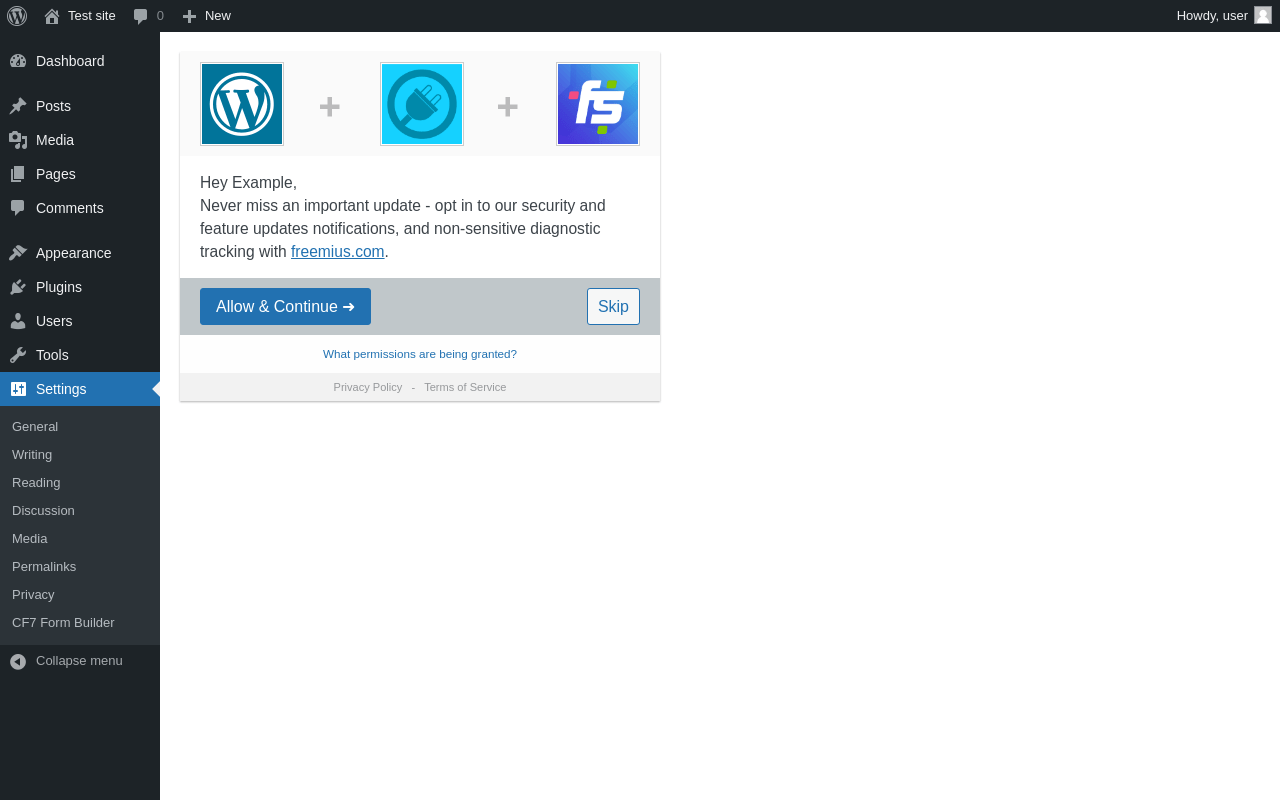
Task: Open Permalinks settings submenu
Action: point(44,566)
